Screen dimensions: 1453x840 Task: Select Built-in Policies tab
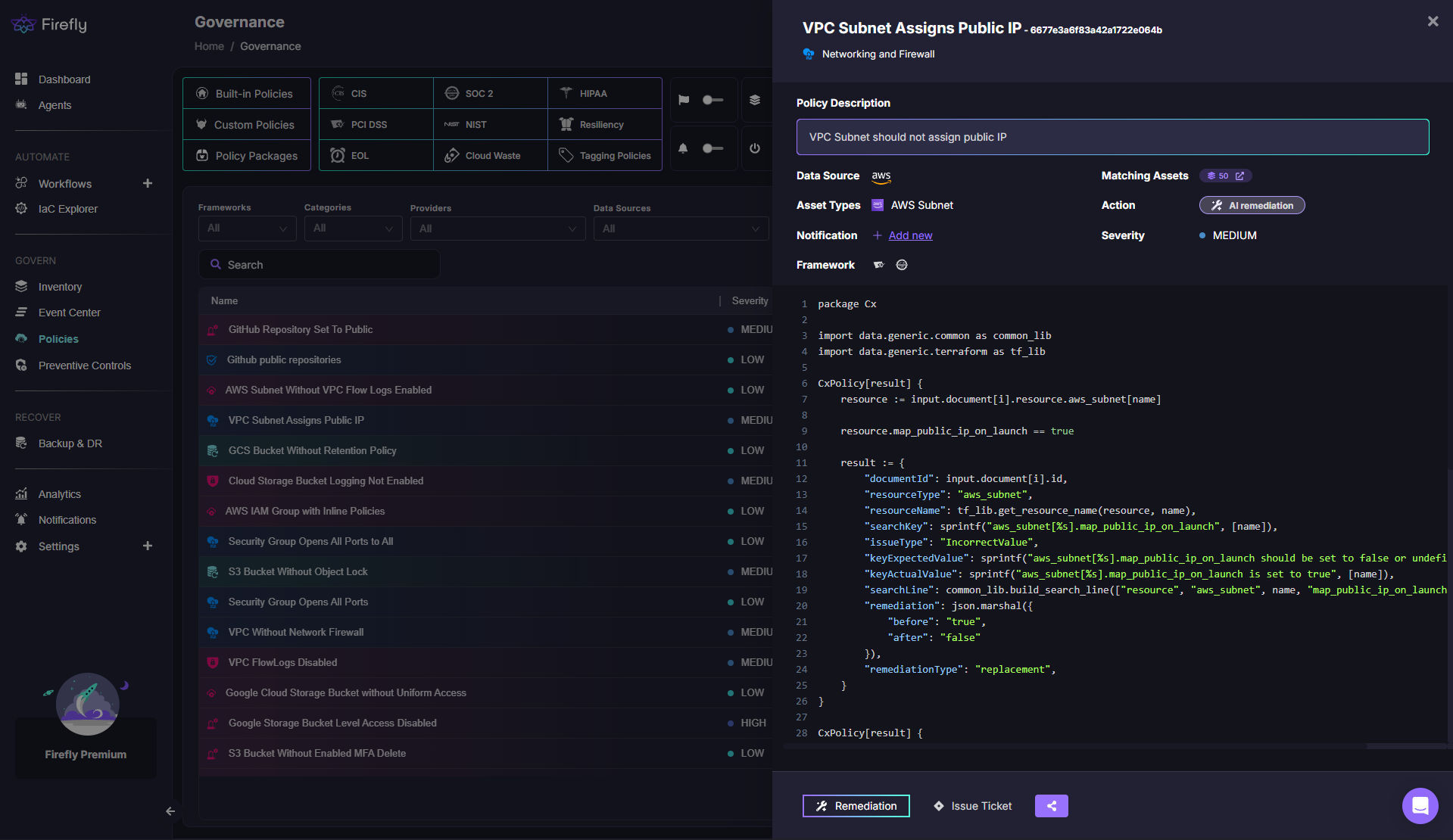pyautogui.click(x=247, y=94)
